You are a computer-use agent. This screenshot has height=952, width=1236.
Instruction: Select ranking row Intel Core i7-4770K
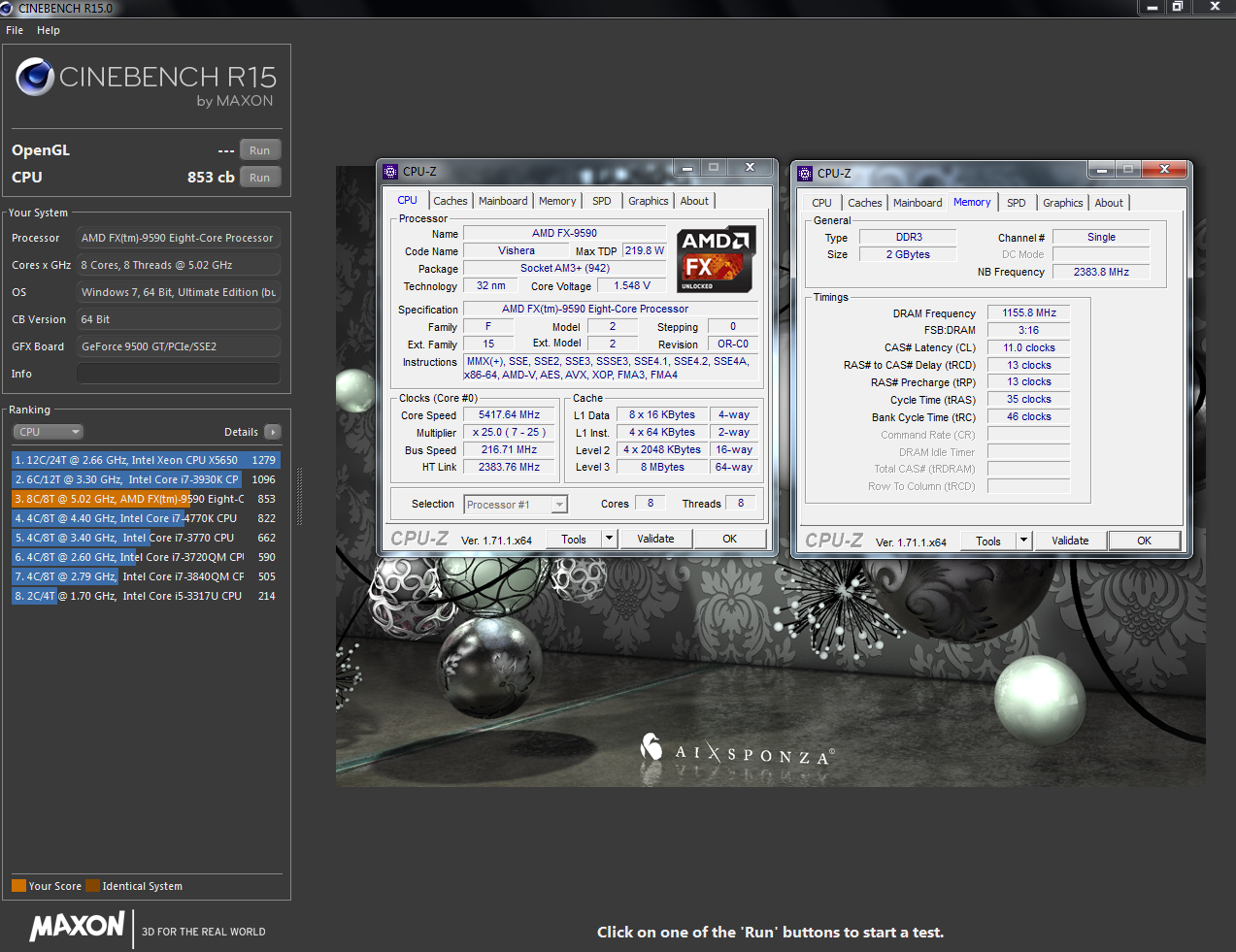point(146,518)
